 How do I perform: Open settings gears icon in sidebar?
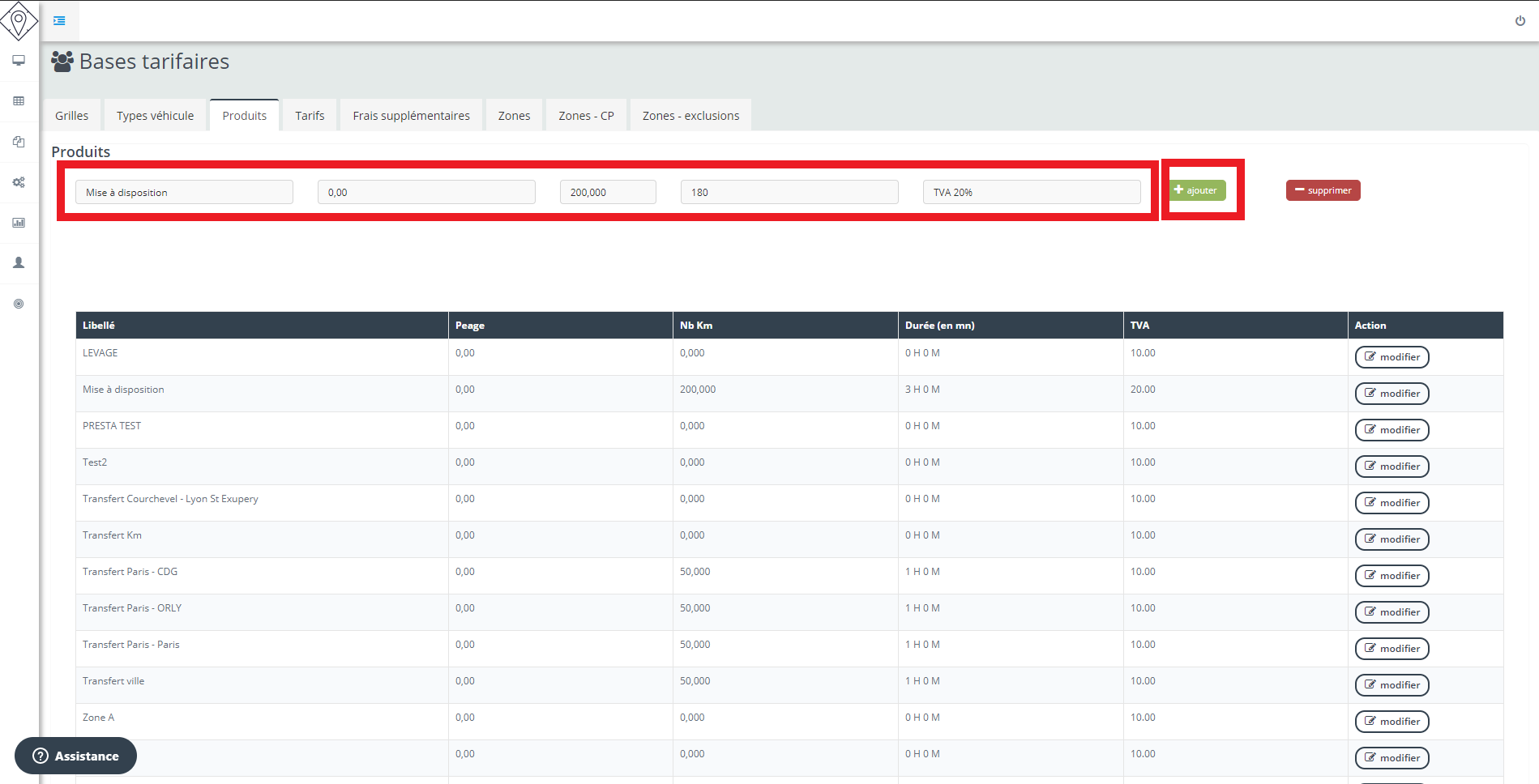click(x=19, y=182)
